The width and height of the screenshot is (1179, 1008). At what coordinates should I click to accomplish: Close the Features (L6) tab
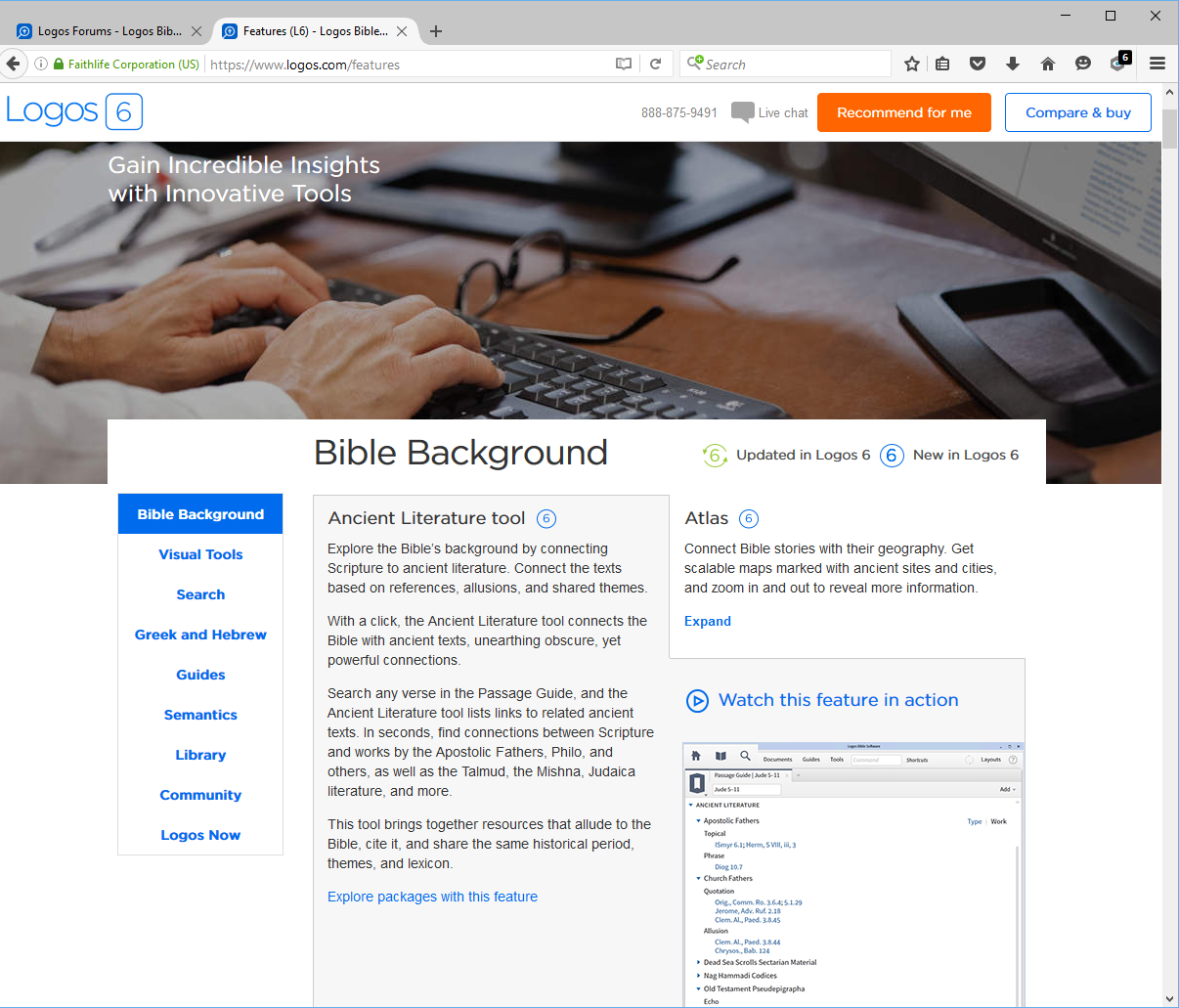(x=402, y=31)
